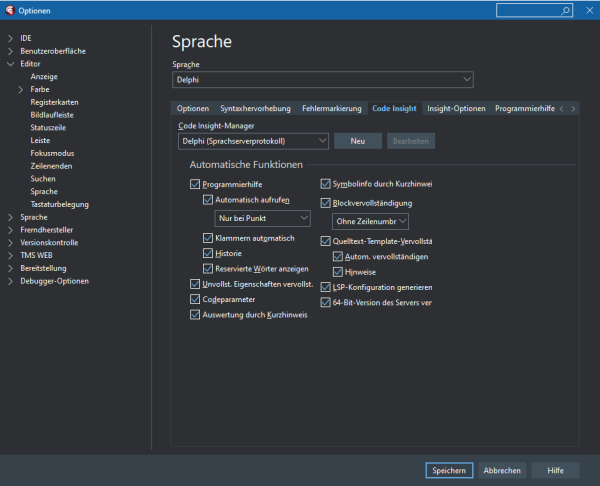The image size is (600, 486).
Task: Select Tastaturbelegung in the Editor tree
Action: [x=59, y=204]
